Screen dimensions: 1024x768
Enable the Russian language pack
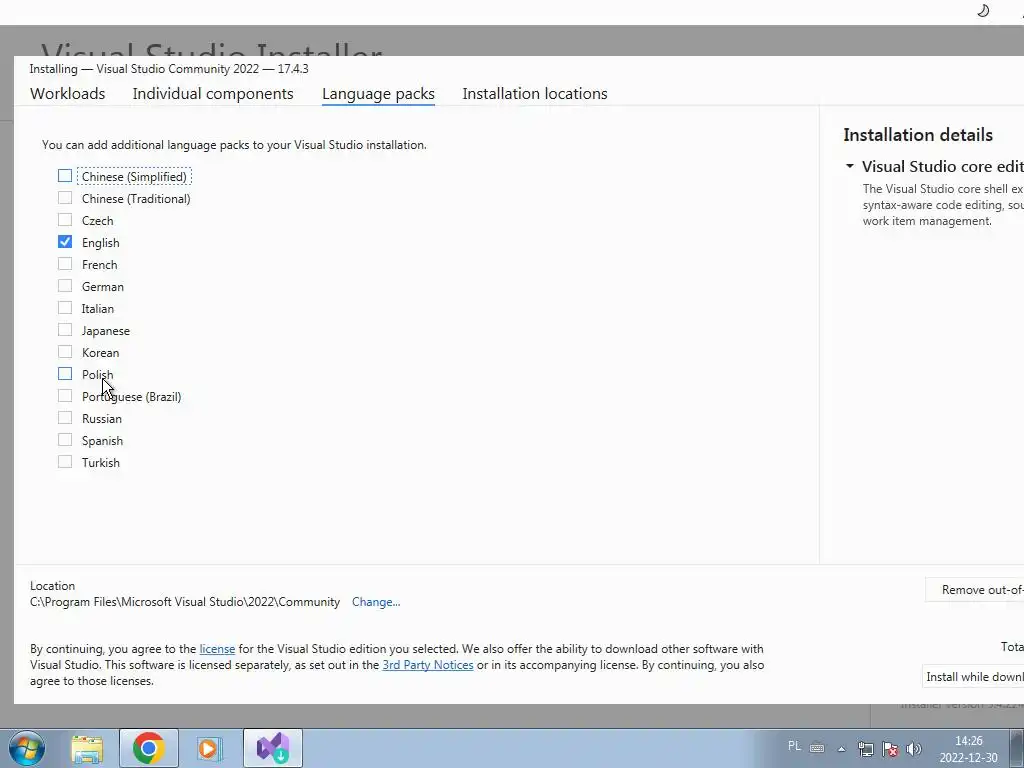(x=65, y=418)
